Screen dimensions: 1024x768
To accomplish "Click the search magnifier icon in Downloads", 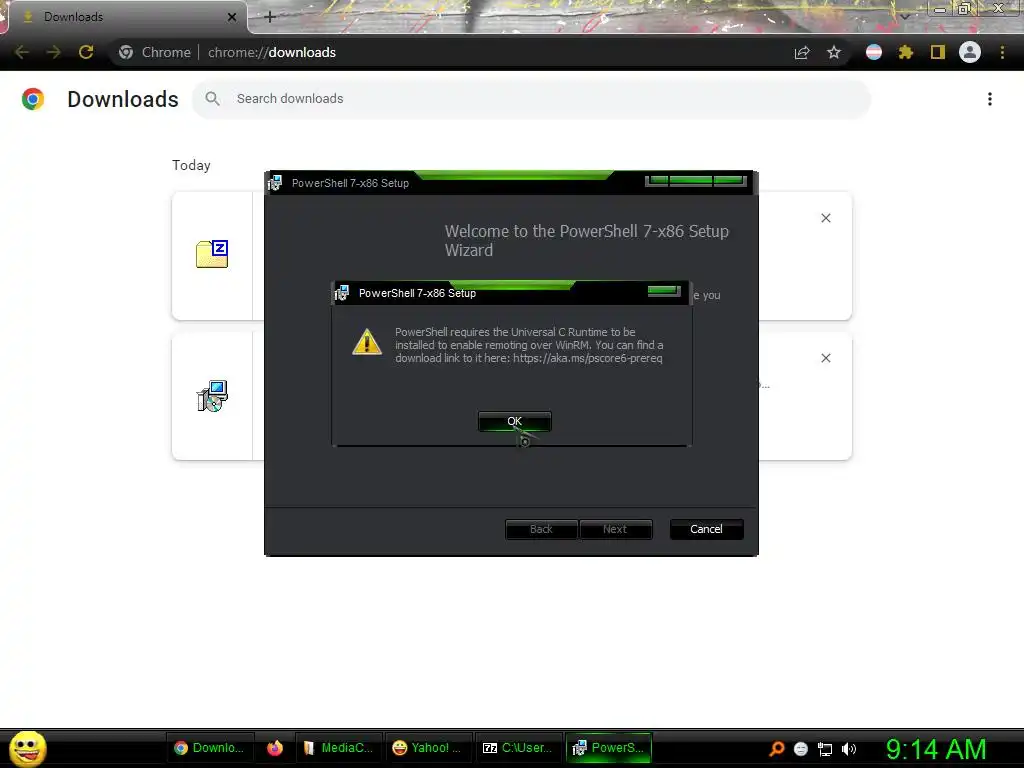I will tap(212, 99).
